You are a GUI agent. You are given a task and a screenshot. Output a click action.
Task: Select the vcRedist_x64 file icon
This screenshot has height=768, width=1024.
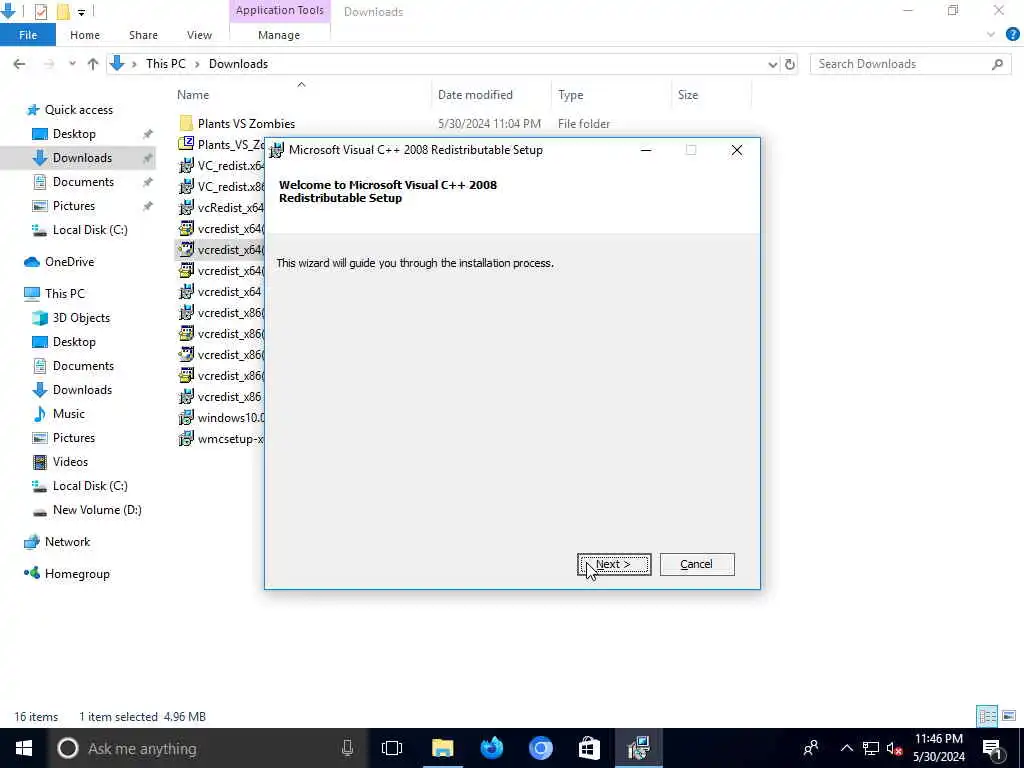click(186, 207)
